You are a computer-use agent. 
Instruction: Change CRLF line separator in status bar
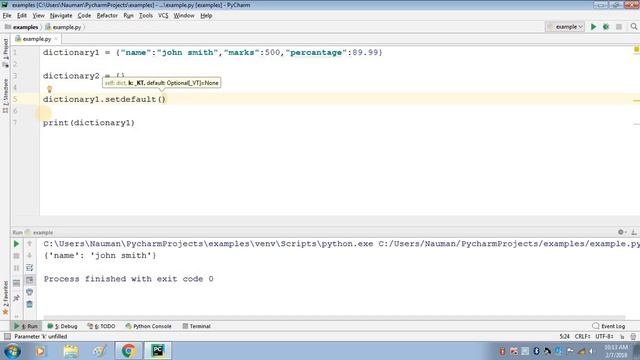point(582,336)
